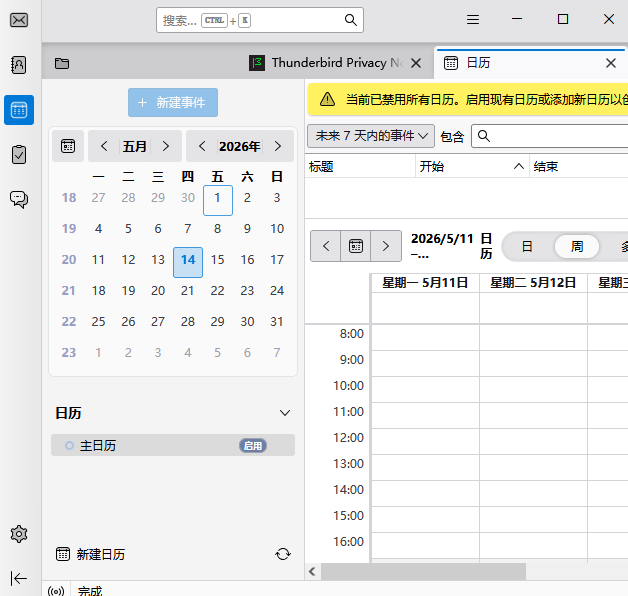This screenshot has height=596, width=628.
Task: Click the mini-calendar today icon button
Action: click(x=68, y=146)
